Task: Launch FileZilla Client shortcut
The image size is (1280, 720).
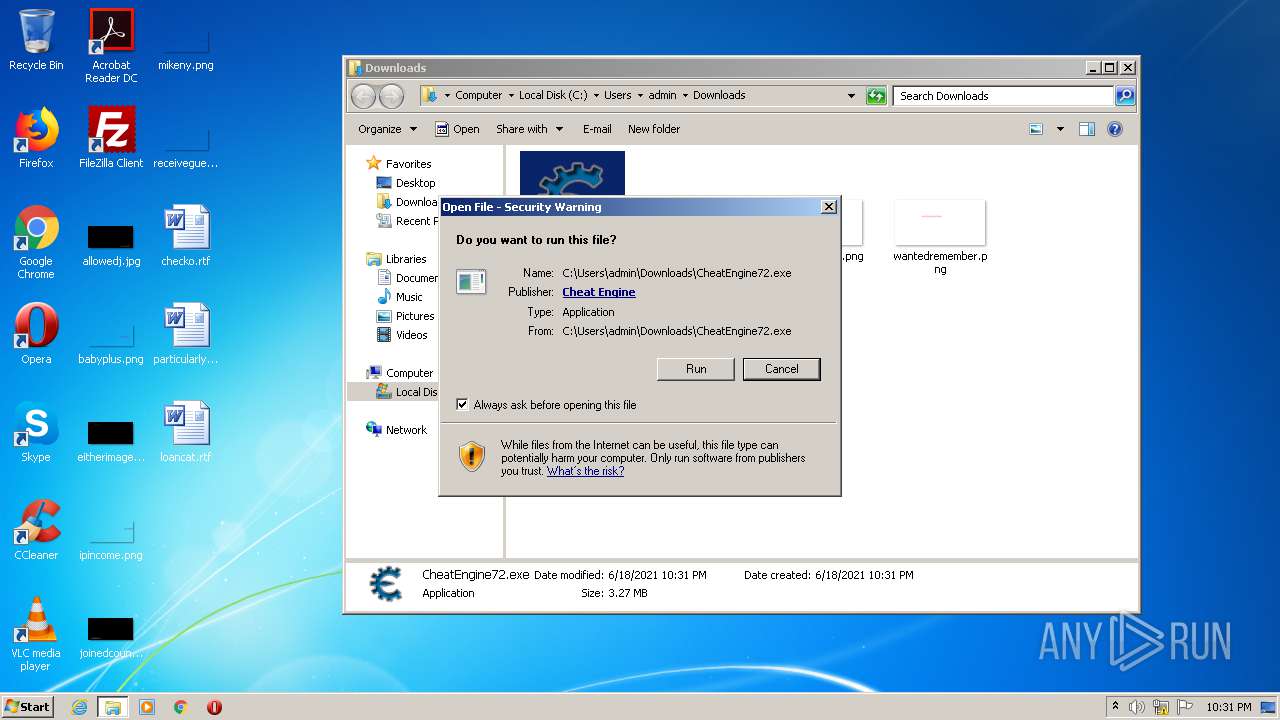Action: (111, 138)
